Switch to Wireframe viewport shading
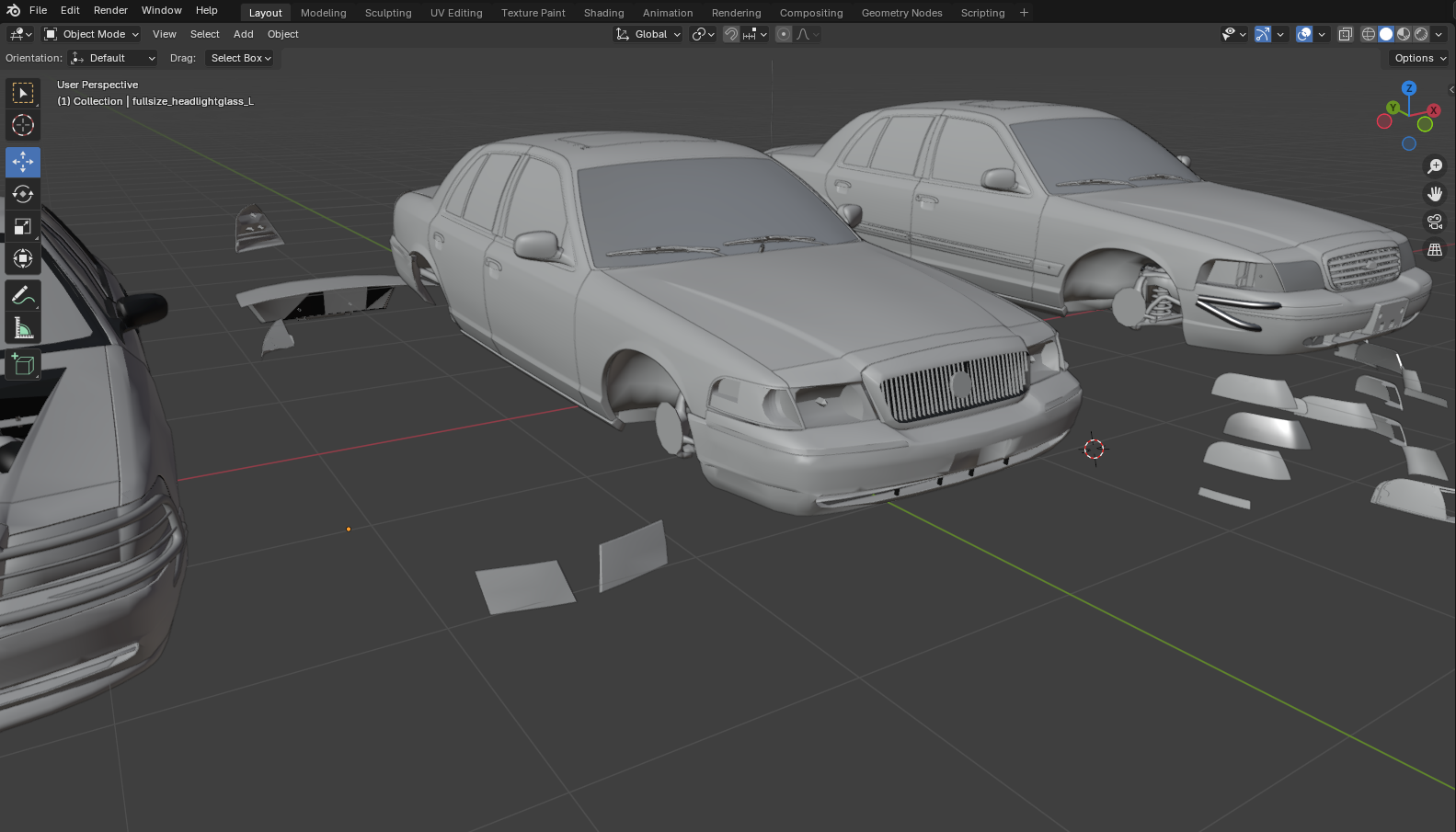The width and height of the screenshot is (1456, 832). tap(1369, 34)
